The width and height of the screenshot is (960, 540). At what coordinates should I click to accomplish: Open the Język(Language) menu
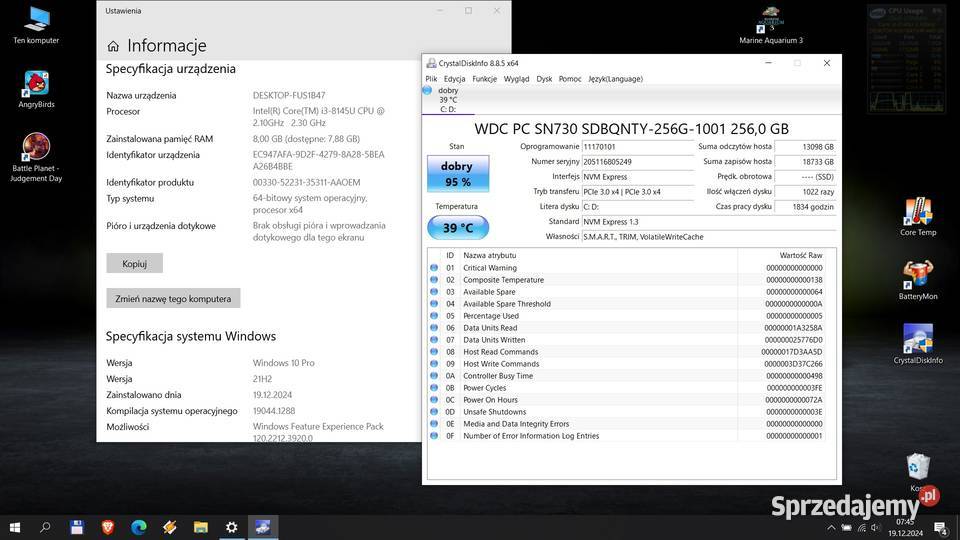pos(615,79)
